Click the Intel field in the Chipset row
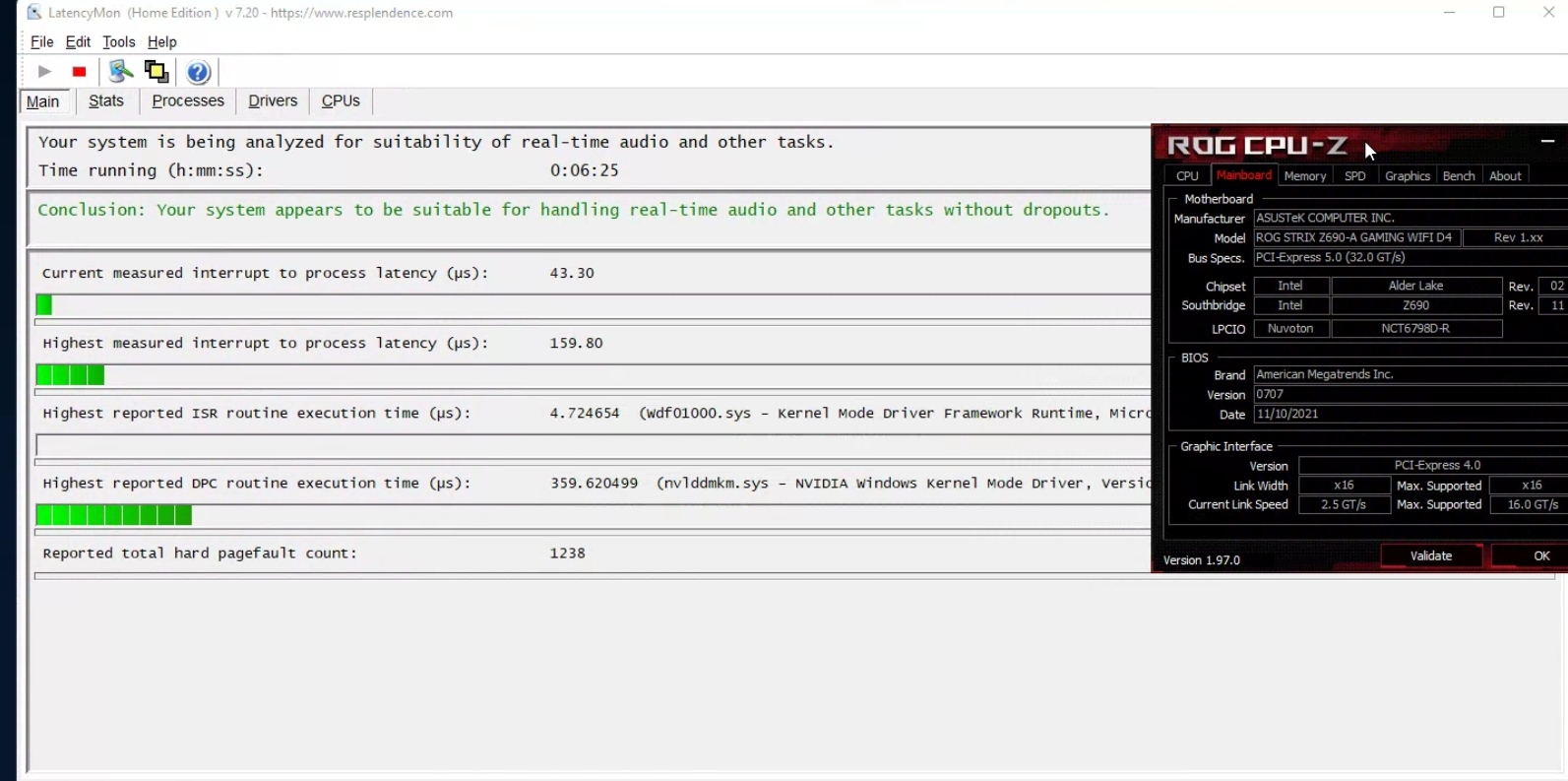Viewport: 1568px width, 781px height. [x=1291, y=286]
